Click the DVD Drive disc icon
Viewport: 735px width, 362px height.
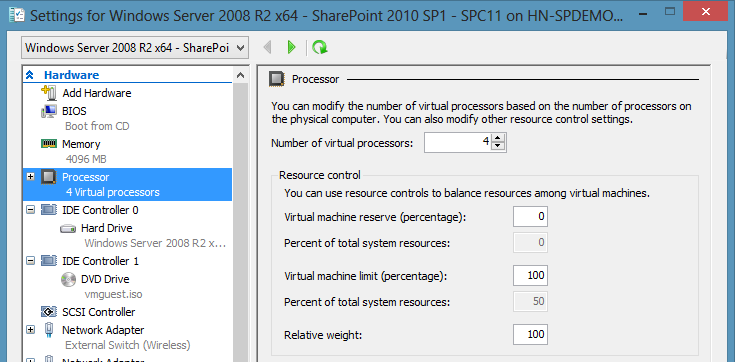(68, 279)
